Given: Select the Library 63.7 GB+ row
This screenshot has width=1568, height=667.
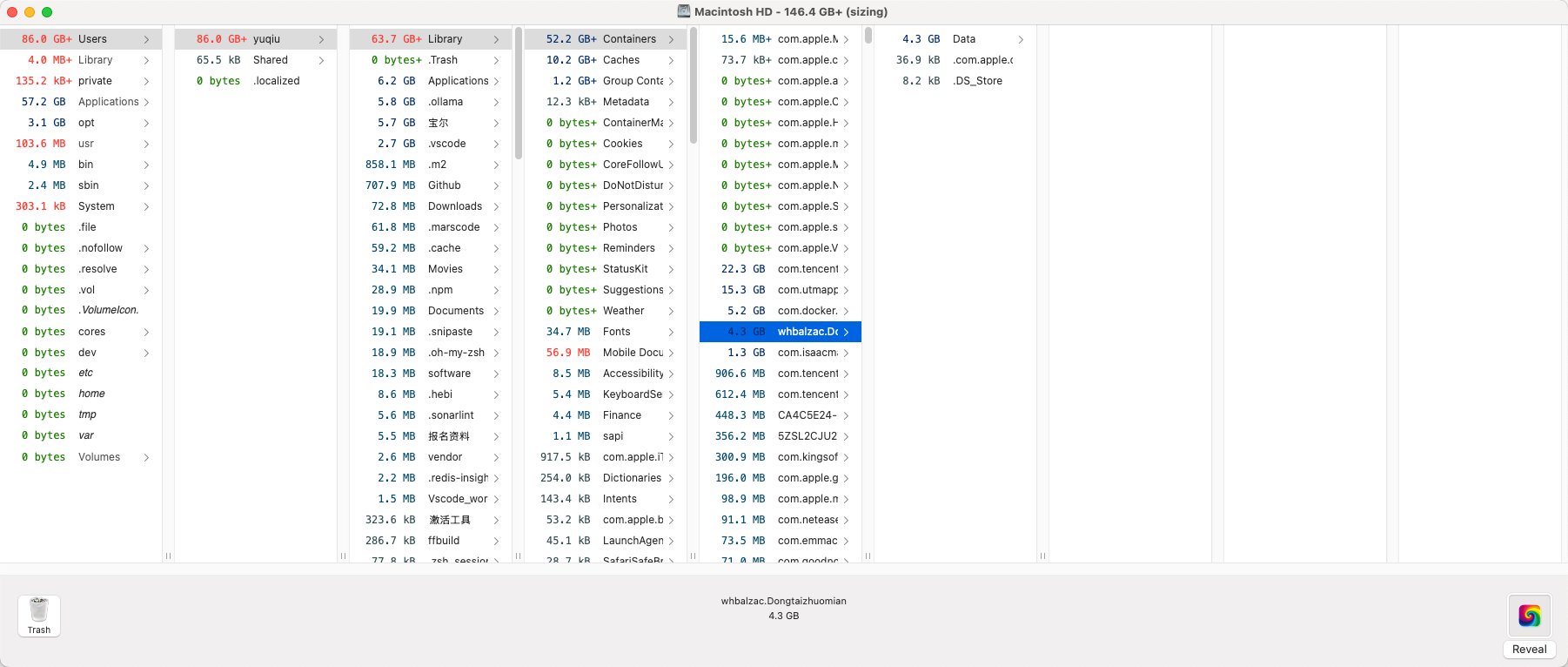Looking at the screenshot, I should click(431, 39).
